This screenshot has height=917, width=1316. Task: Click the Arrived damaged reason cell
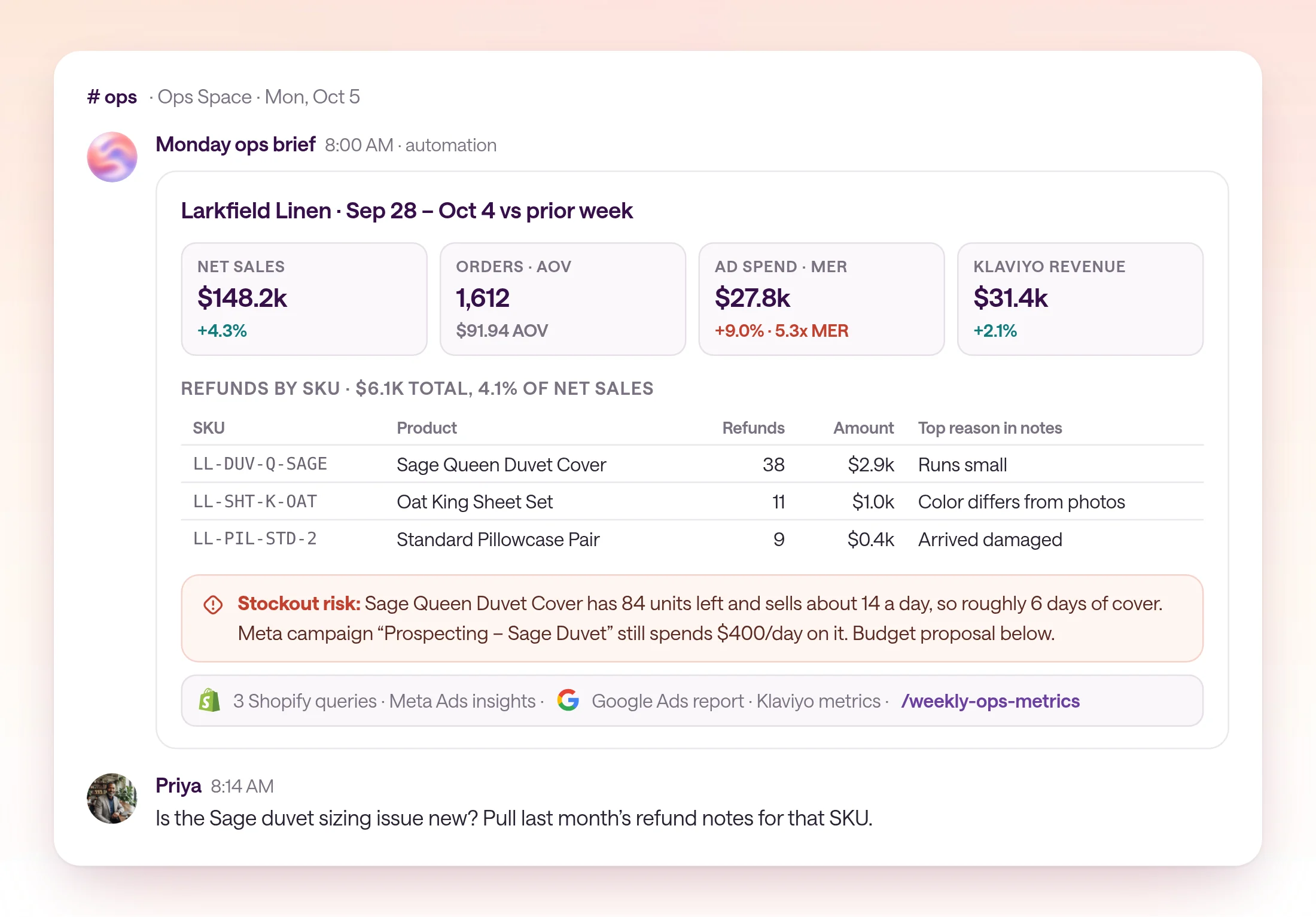pos(990,540)
